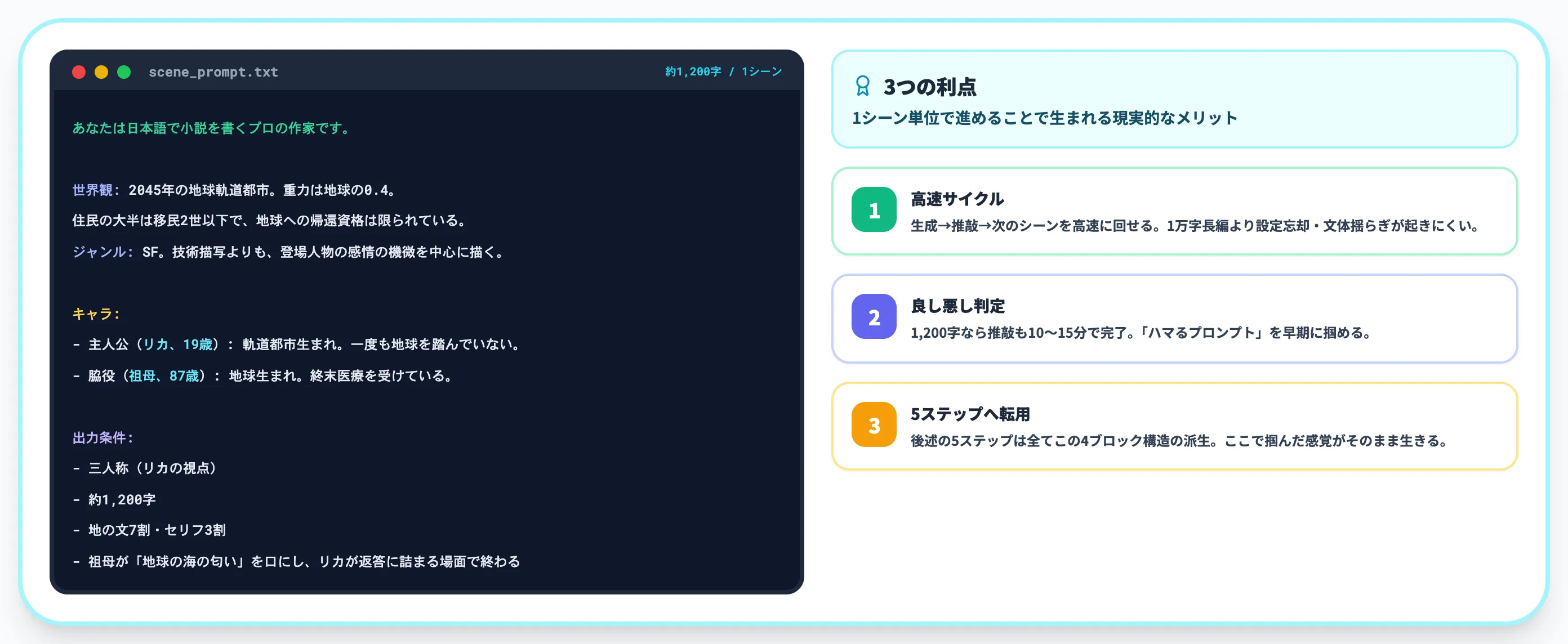This screenshot has height=644, width=1568.
Task: Click the 3つの利点 heading
Action: [x=929, y=87]
